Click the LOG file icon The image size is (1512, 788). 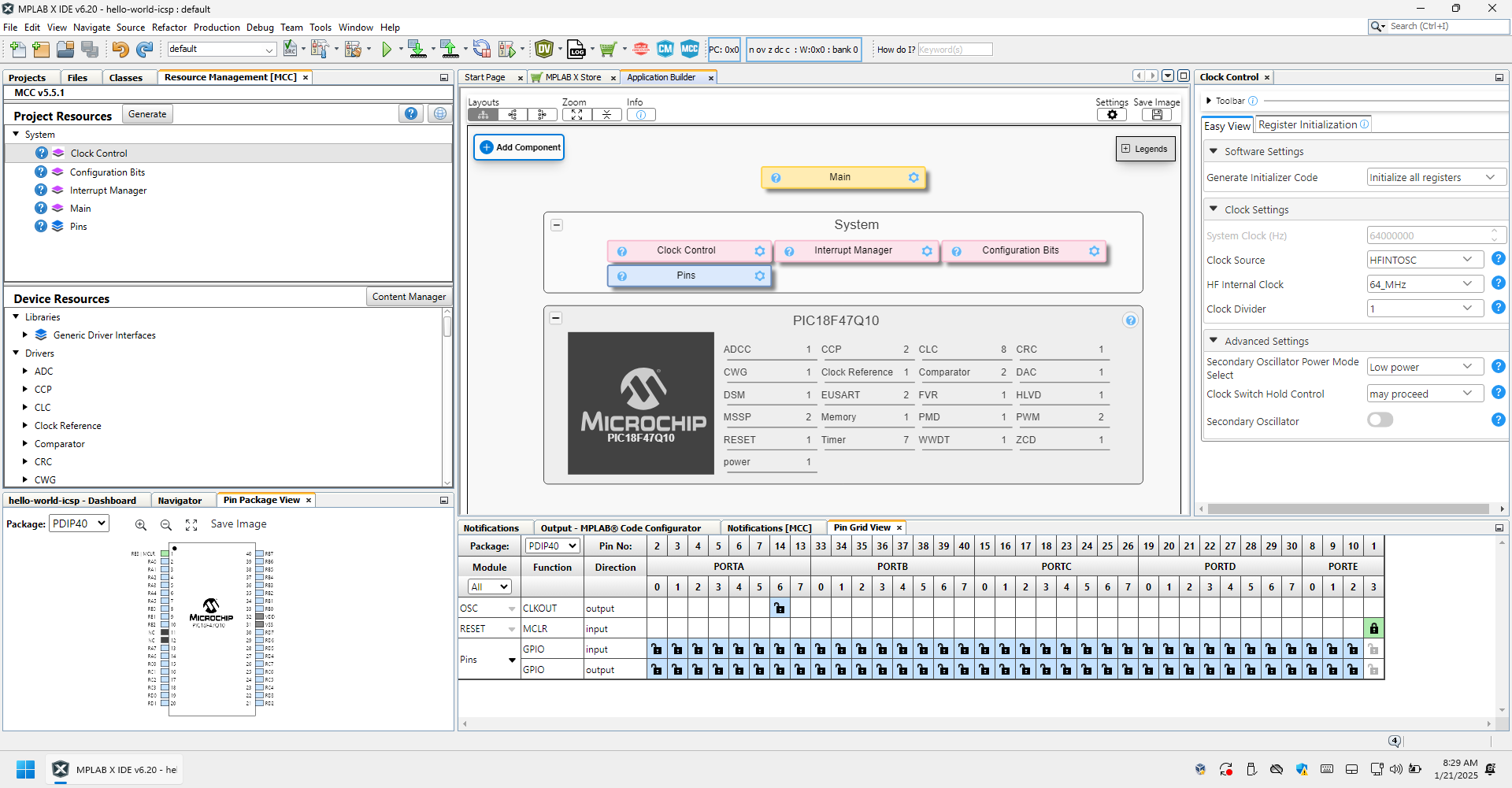point(576,50)
